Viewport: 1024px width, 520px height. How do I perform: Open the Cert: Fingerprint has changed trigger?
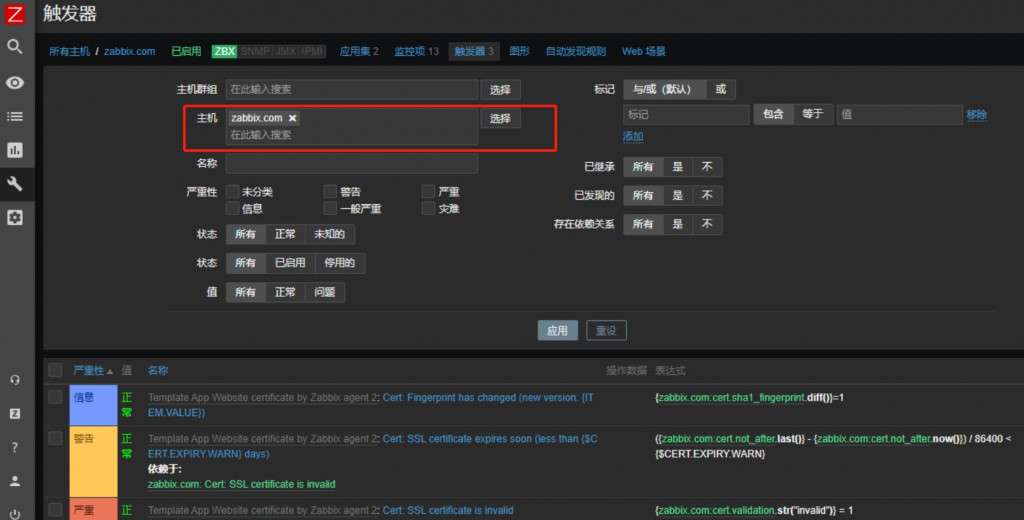(372, 405)
